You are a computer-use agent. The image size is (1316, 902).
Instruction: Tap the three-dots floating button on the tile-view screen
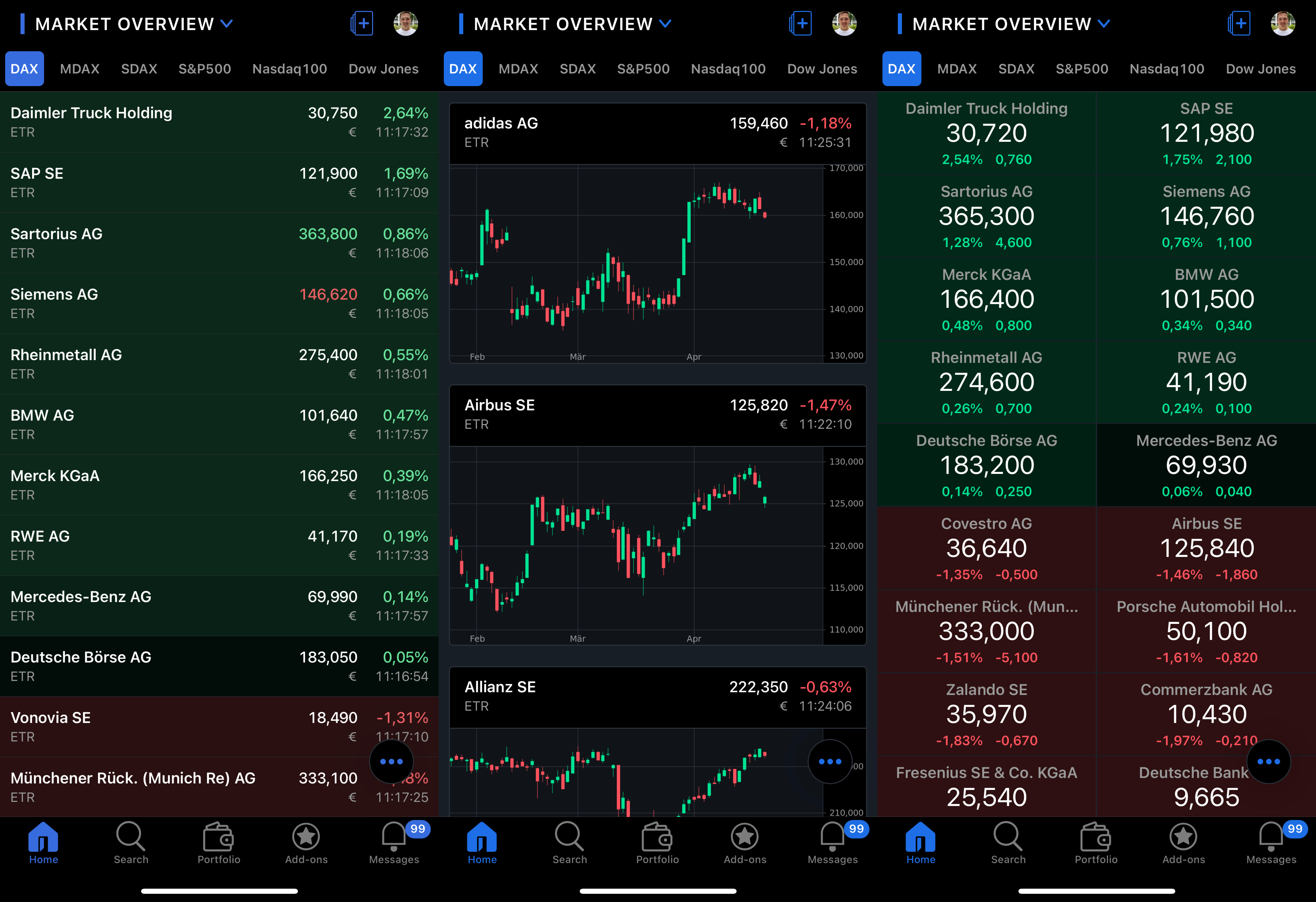1269,762
